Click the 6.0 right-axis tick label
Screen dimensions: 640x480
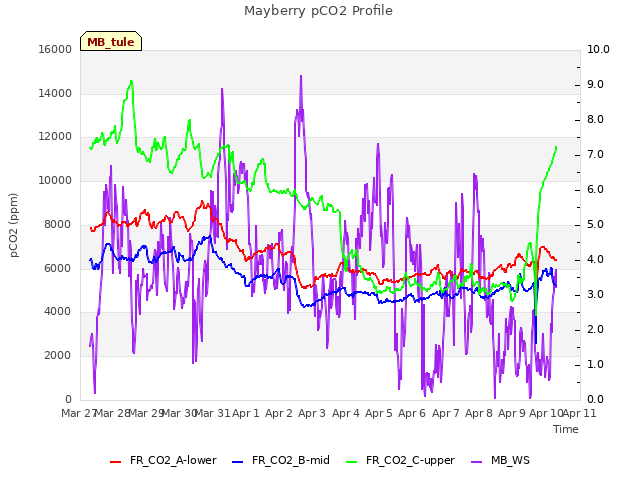coord(596,190)
